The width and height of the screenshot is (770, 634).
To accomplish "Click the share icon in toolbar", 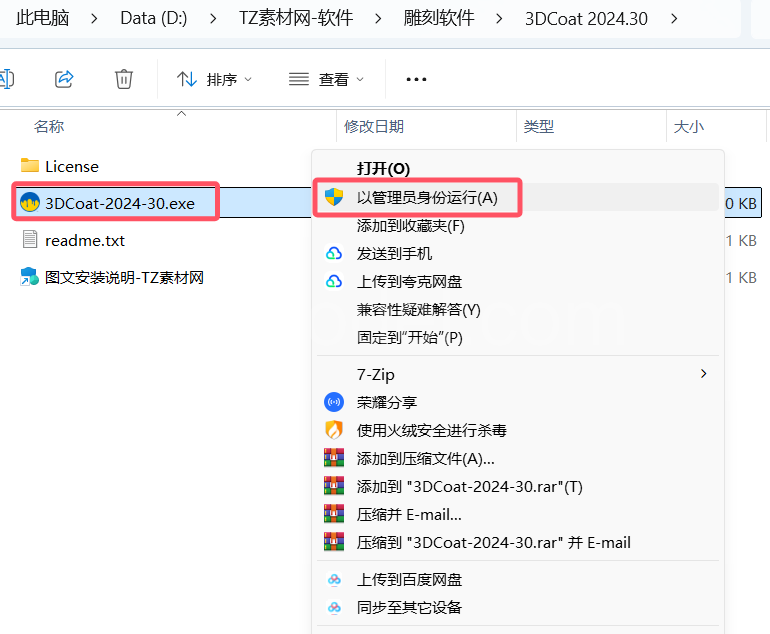I will [64, 79].
